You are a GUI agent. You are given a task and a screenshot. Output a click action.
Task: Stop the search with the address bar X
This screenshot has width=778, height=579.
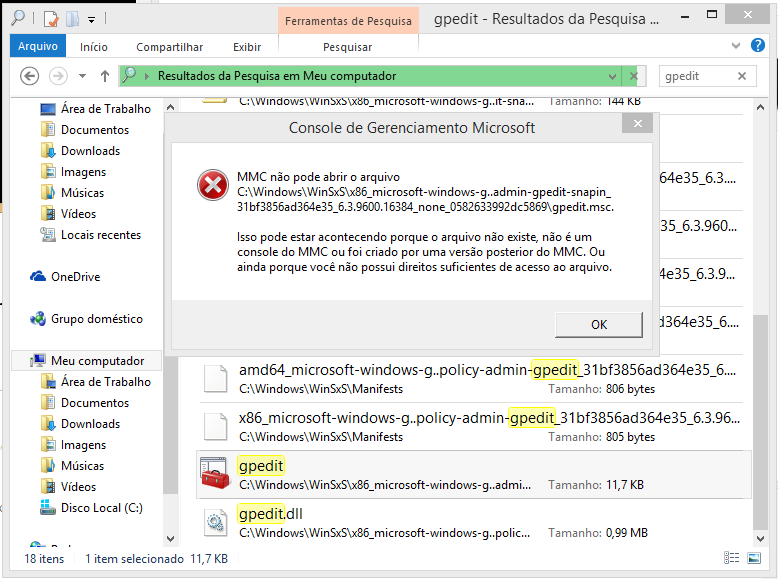point(634,76)
